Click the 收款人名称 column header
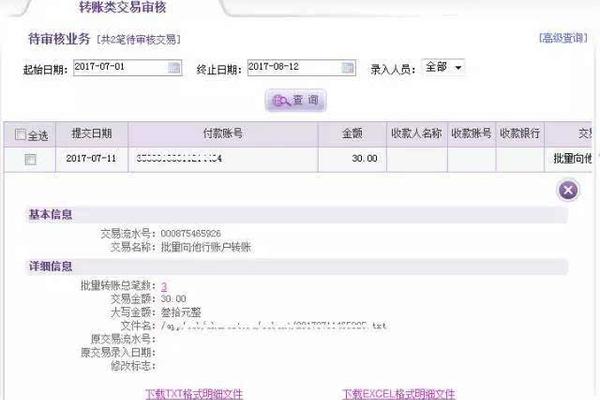Image resolution: width=600 pixels, height=400 pixels. [x=417, y=134]
